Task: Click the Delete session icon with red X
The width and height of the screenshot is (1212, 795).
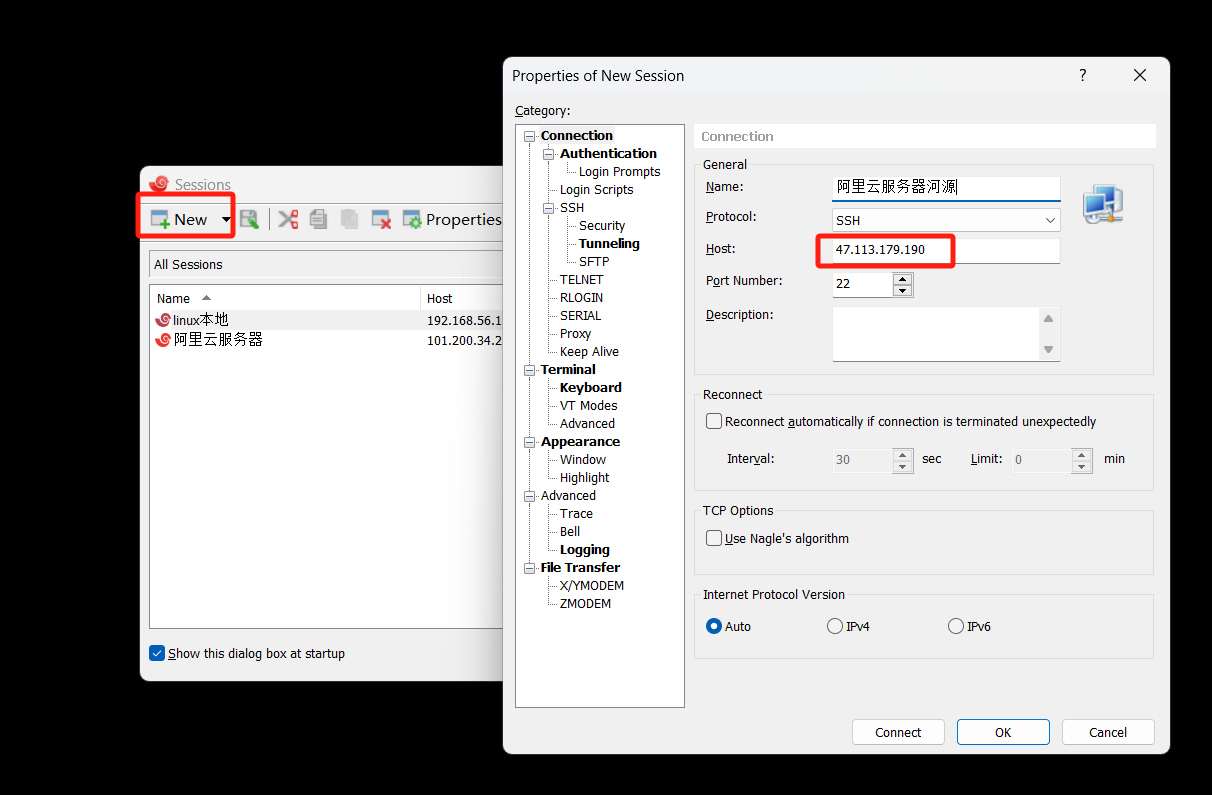Action: (381, 219)
